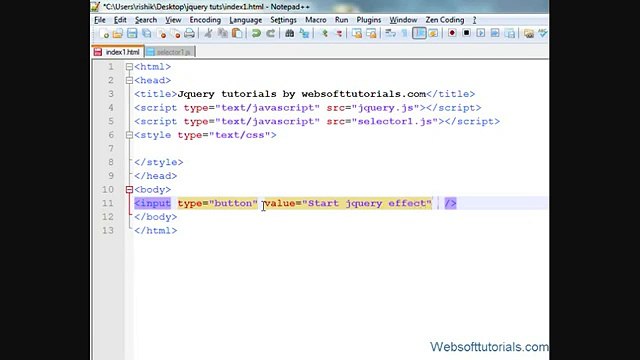This screenshot has height=360, width=640.
Task: Click the Playback macro icon
Action: pos(480,33)
